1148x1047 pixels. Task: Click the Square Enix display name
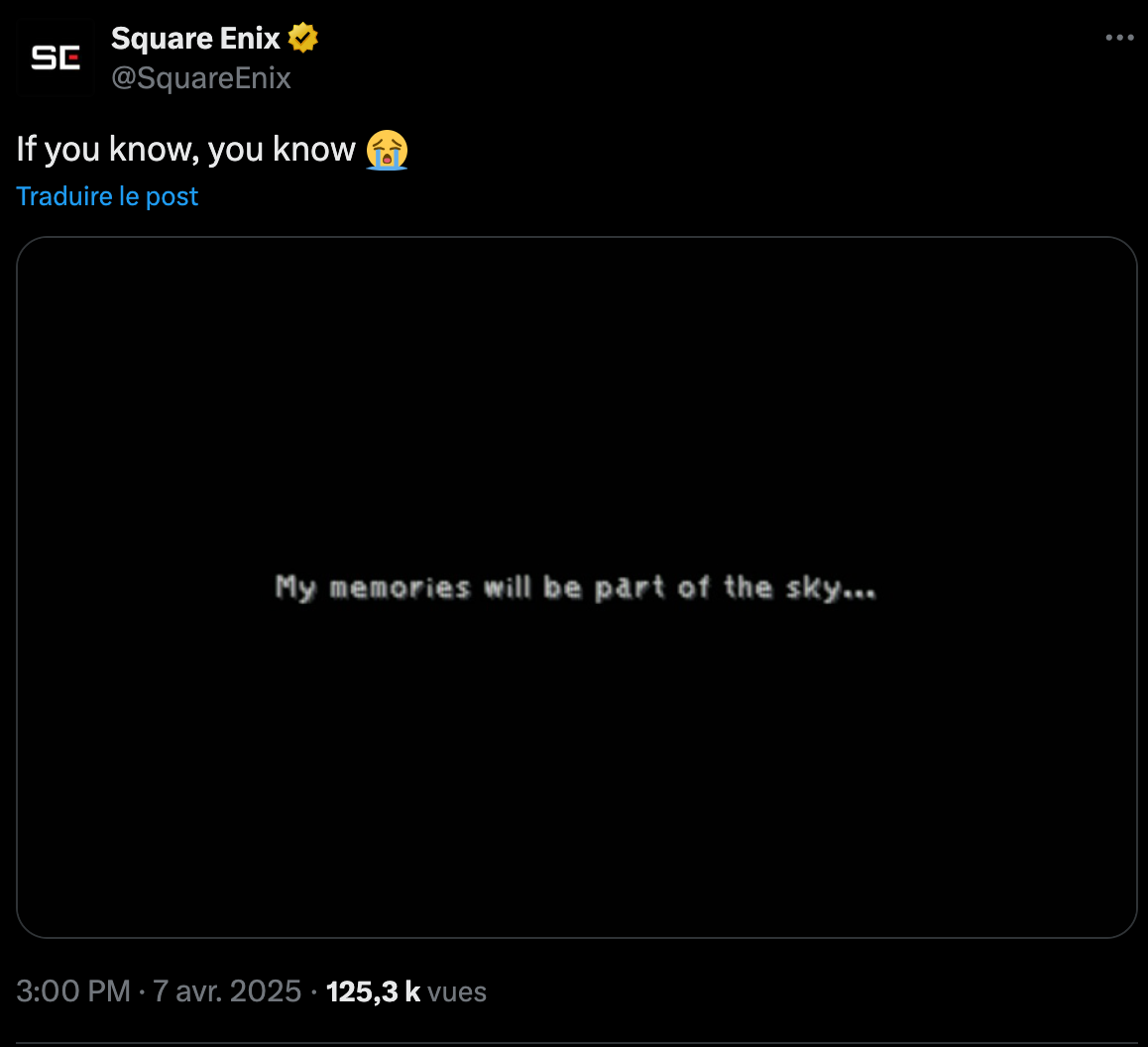(194, 38)
